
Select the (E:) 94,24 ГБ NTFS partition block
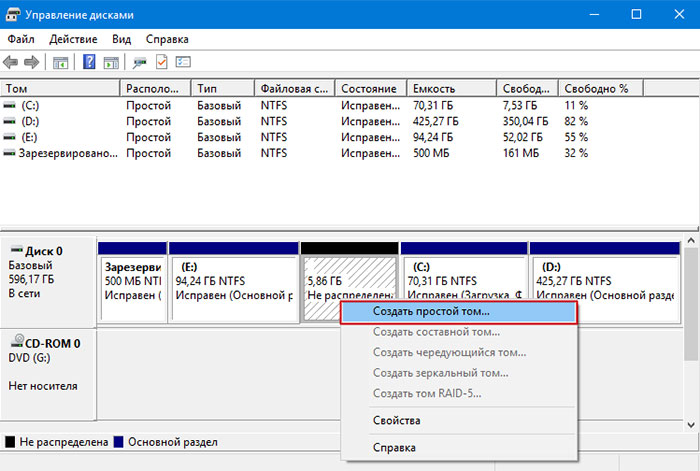click(233, 281)
